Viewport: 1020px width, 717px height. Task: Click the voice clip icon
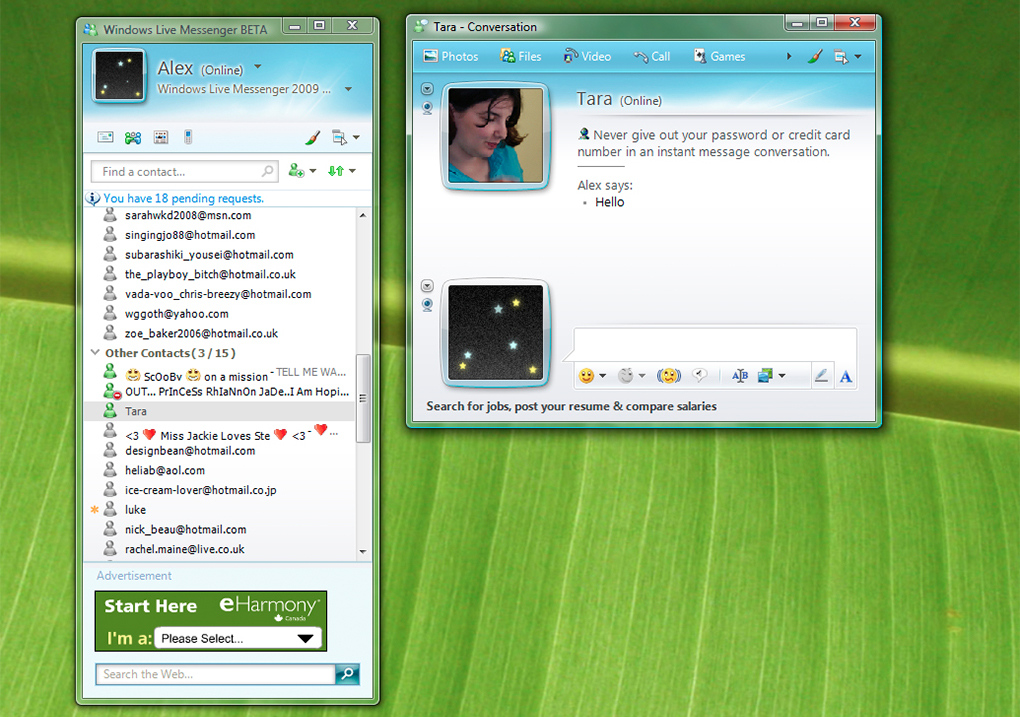coord(700,376)
